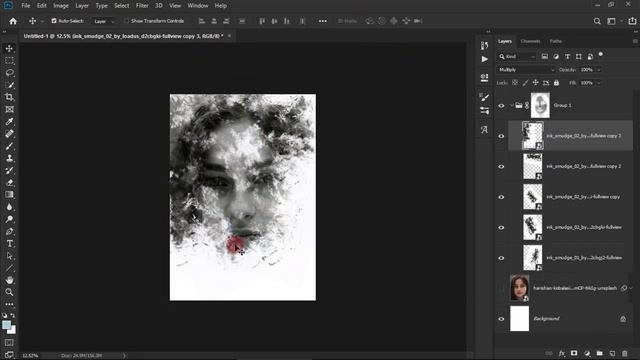Toggle the lock all layer icon
The image size is (640, 360).
(556, 83)
